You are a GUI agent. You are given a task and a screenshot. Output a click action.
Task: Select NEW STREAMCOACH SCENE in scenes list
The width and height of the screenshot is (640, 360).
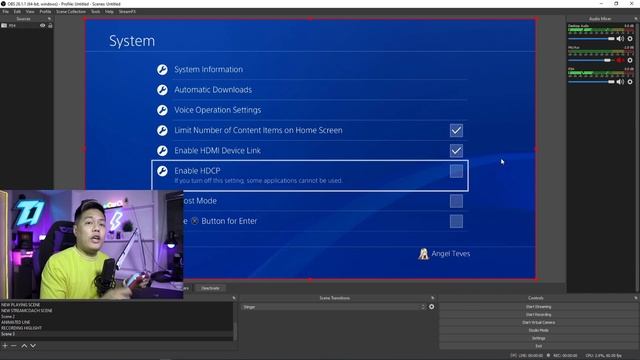(116, 311)
